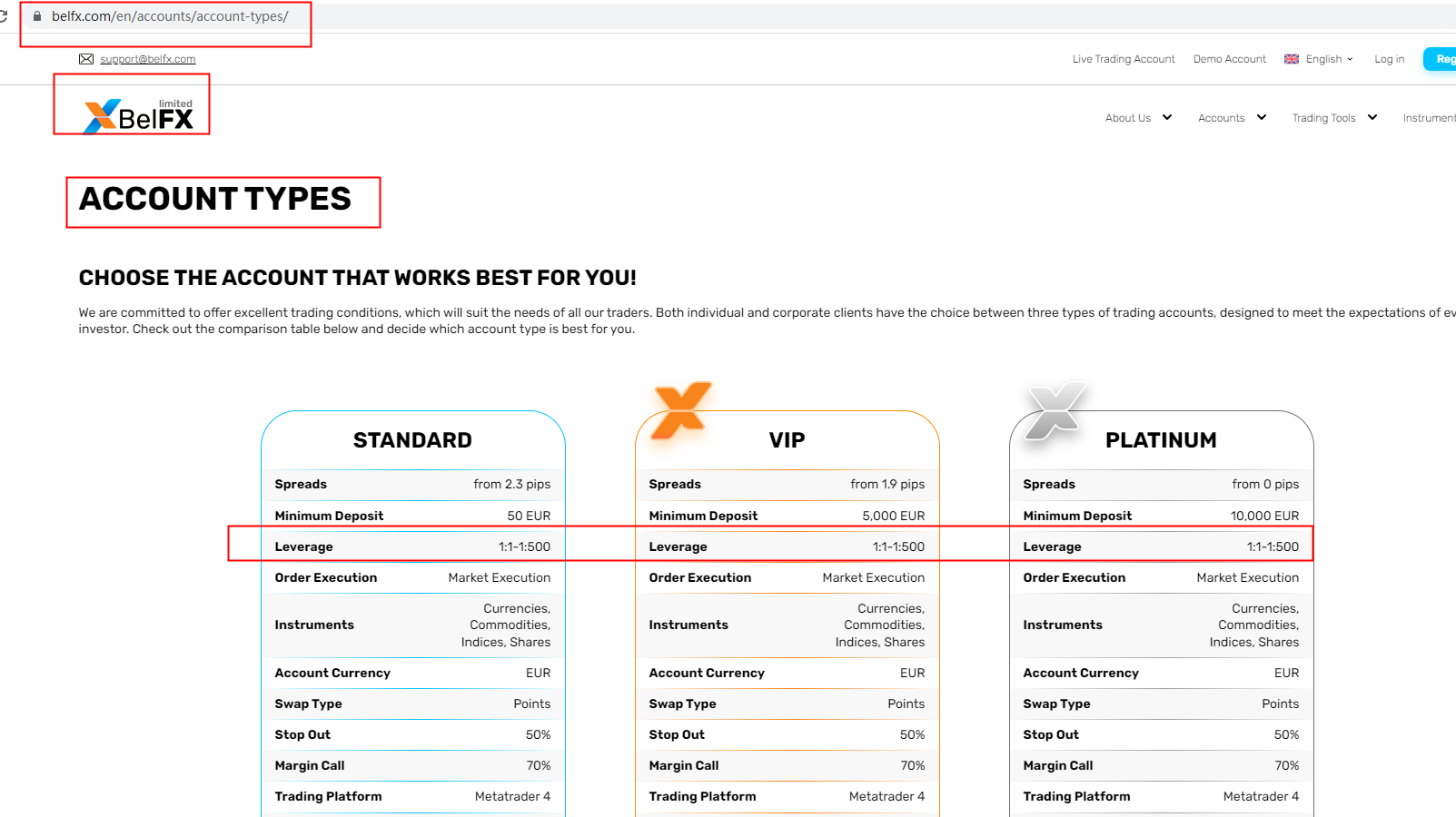Click the Standard Account Currency 'EUR' value
1456x817 pixels.
click(539, 673)
